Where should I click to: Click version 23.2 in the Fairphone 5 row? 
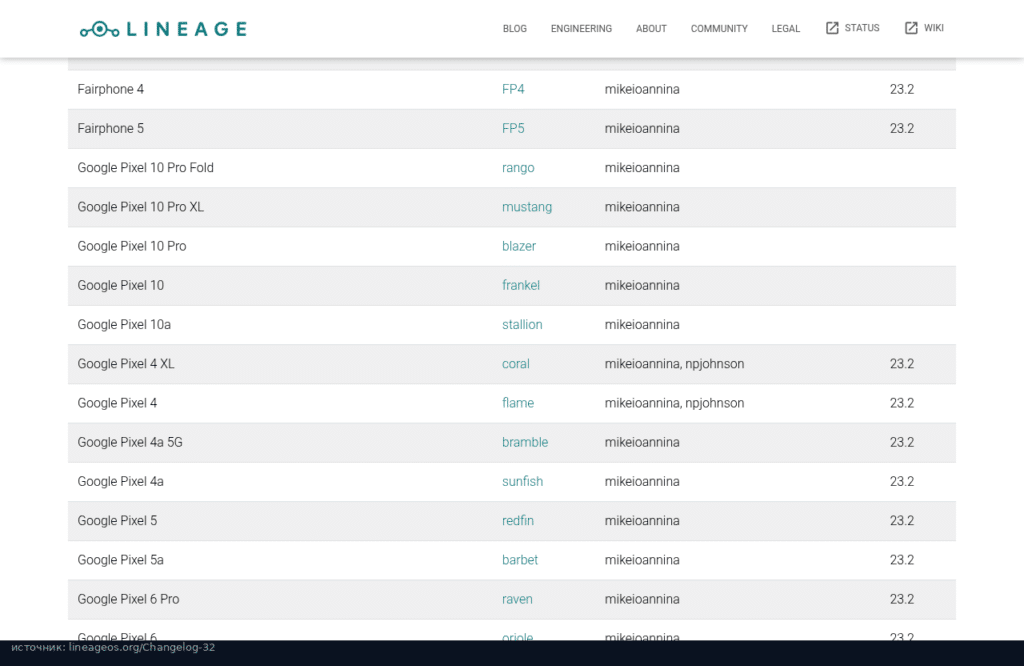pyautogui.click(x=902, y=129)
